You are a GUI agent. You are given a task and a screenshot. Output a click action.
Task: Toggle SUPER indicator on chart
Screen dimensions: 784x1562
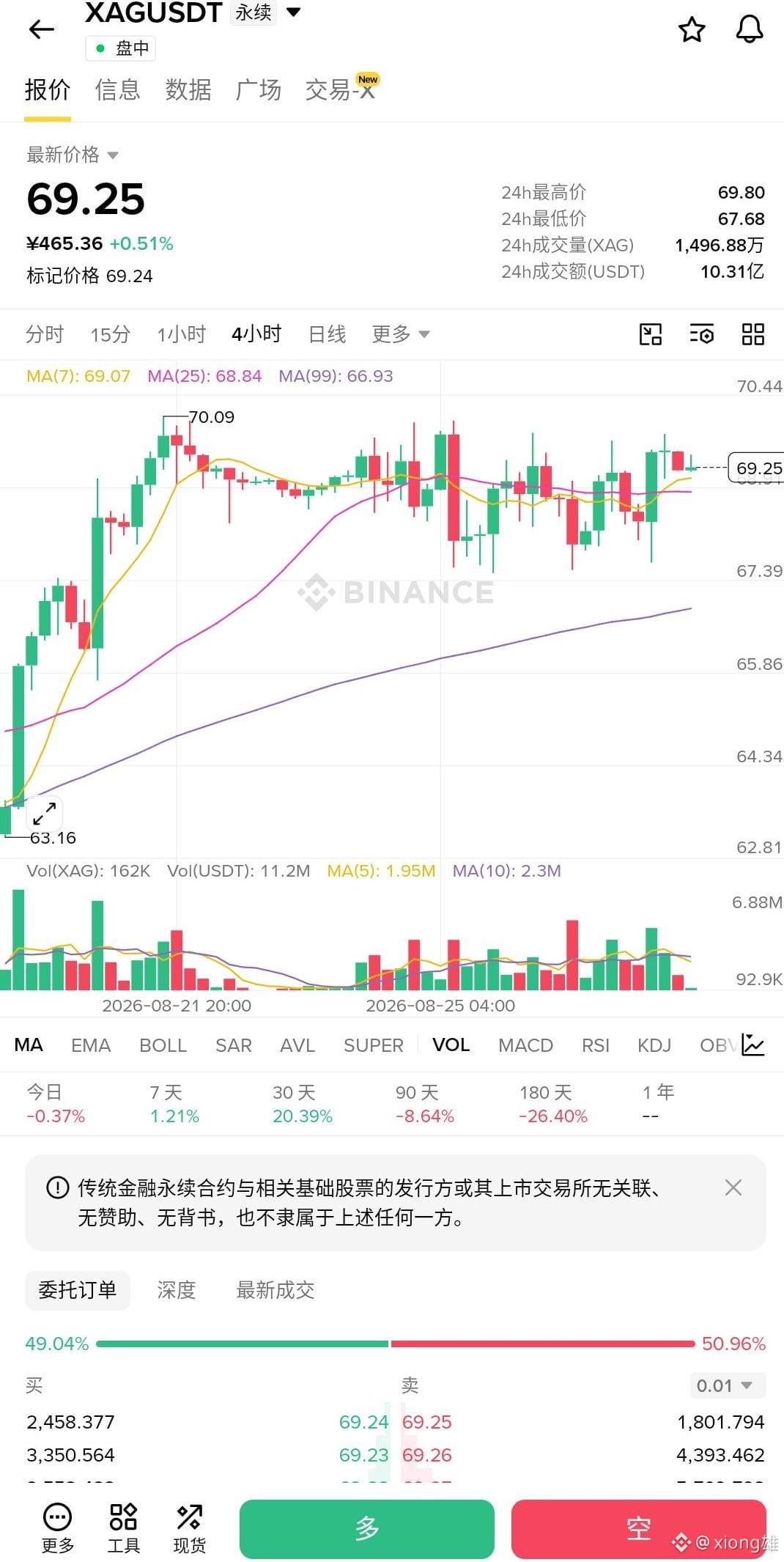[374, 1045]
